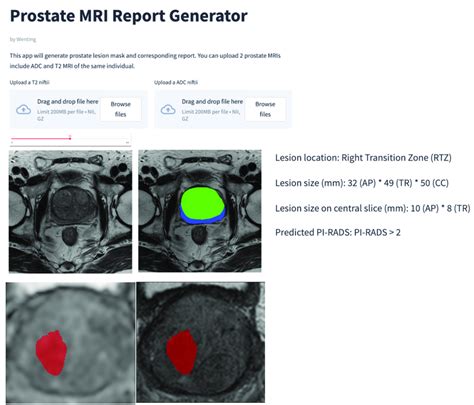Click the 'Lesion size (mm)' result line
Screen dimensions: 474x405
pos(362,183)
